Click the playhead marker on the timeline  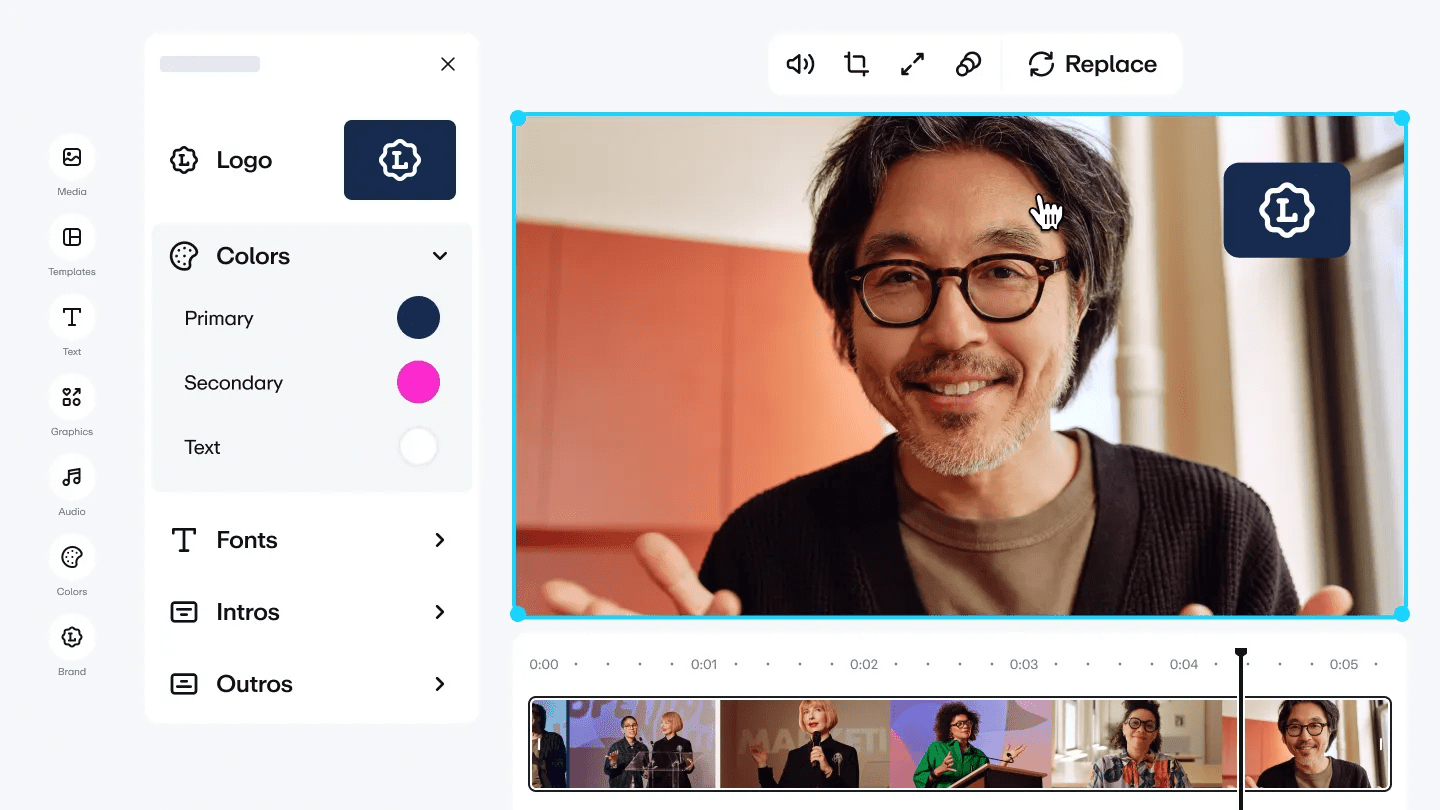(1241, 651)
